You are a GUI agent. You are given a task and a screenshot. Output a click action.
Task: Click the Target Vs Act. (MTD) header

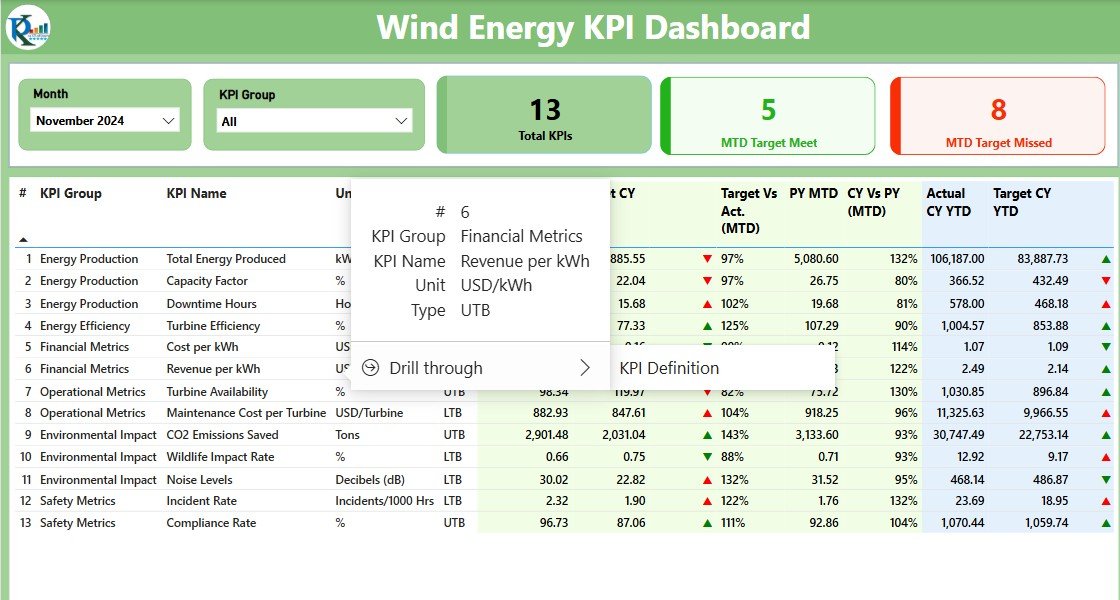pos(749,211)
